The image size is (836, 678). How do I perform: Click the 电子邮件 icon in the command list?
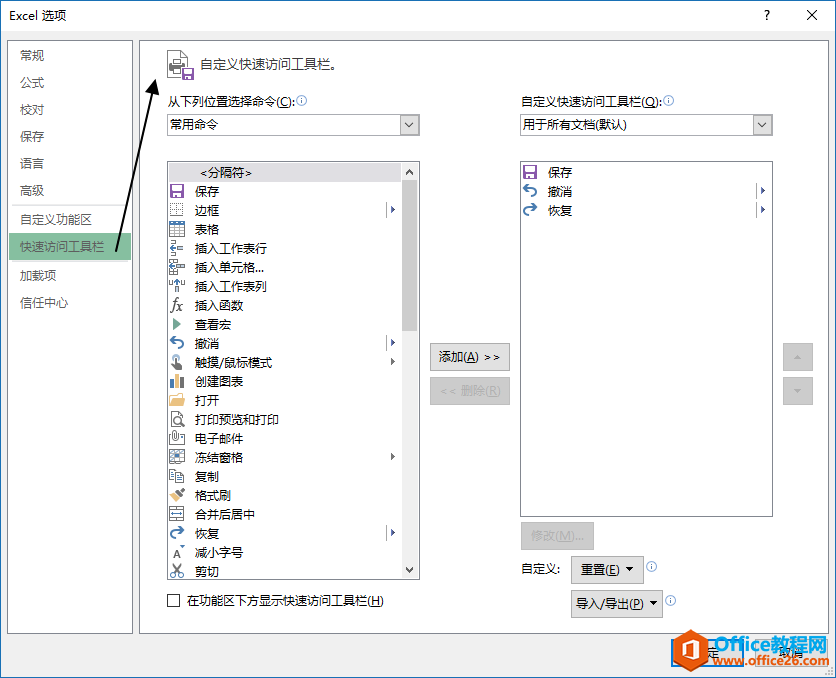coord(177,438)
